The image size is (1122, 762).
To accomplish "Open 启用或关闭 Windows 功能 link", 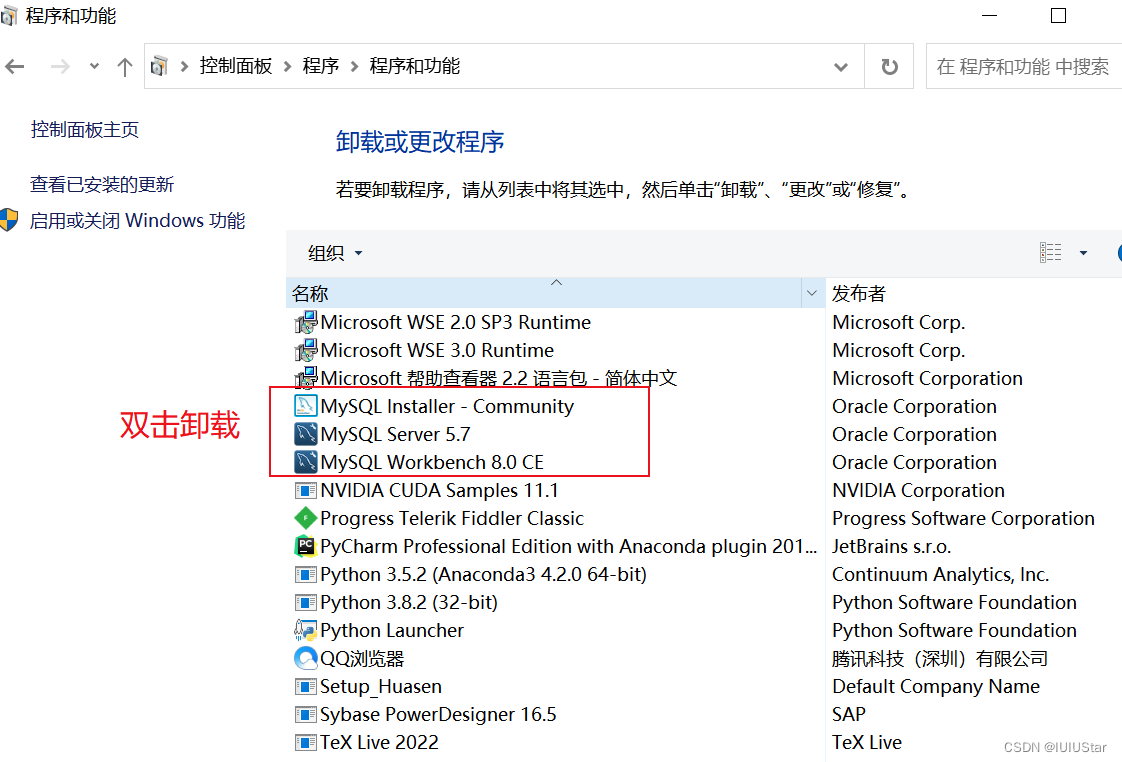I will coord(137,220).
